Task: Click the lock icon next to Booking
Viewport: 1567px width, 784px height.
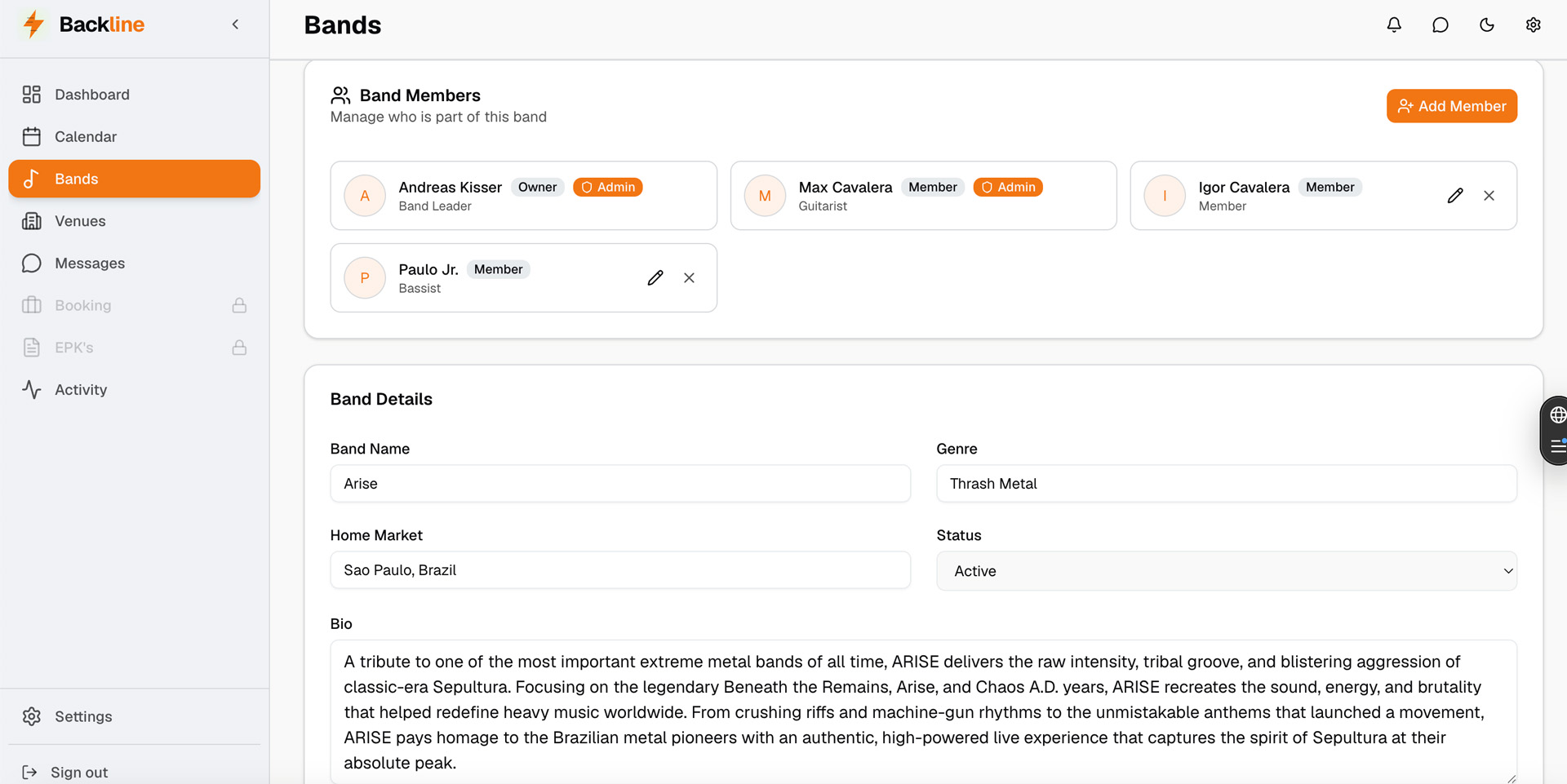Action: 239,305
